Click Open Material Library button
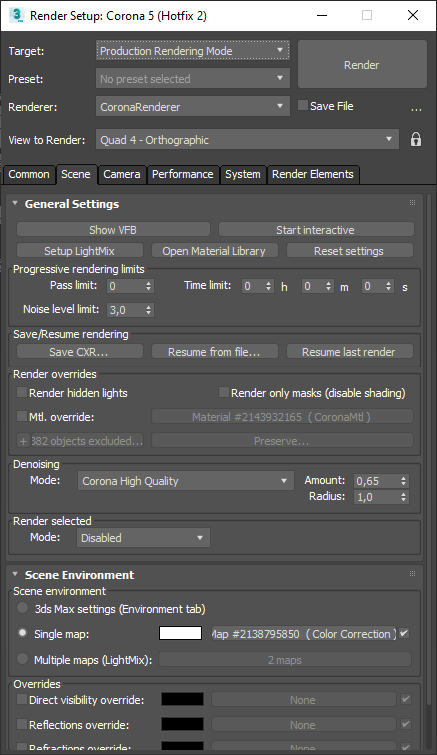The width and height of the screenshot is (437, 755). pyautogui.click(x=215, y=250)
